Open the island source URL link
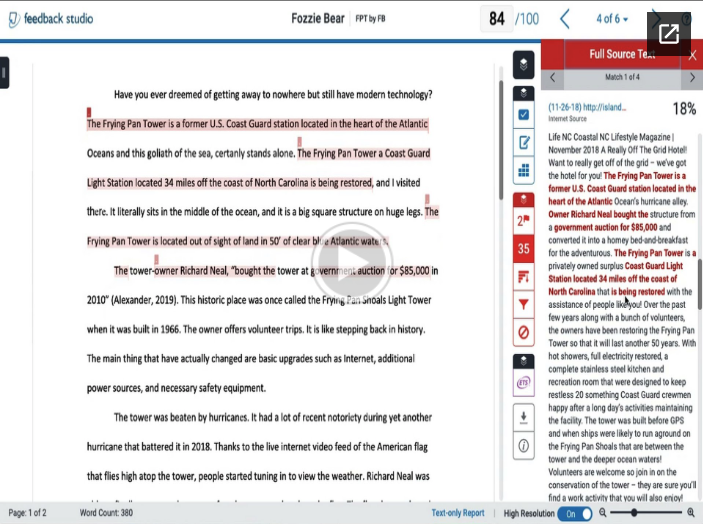This screenshot has width=703, height=524. (587, 107)
